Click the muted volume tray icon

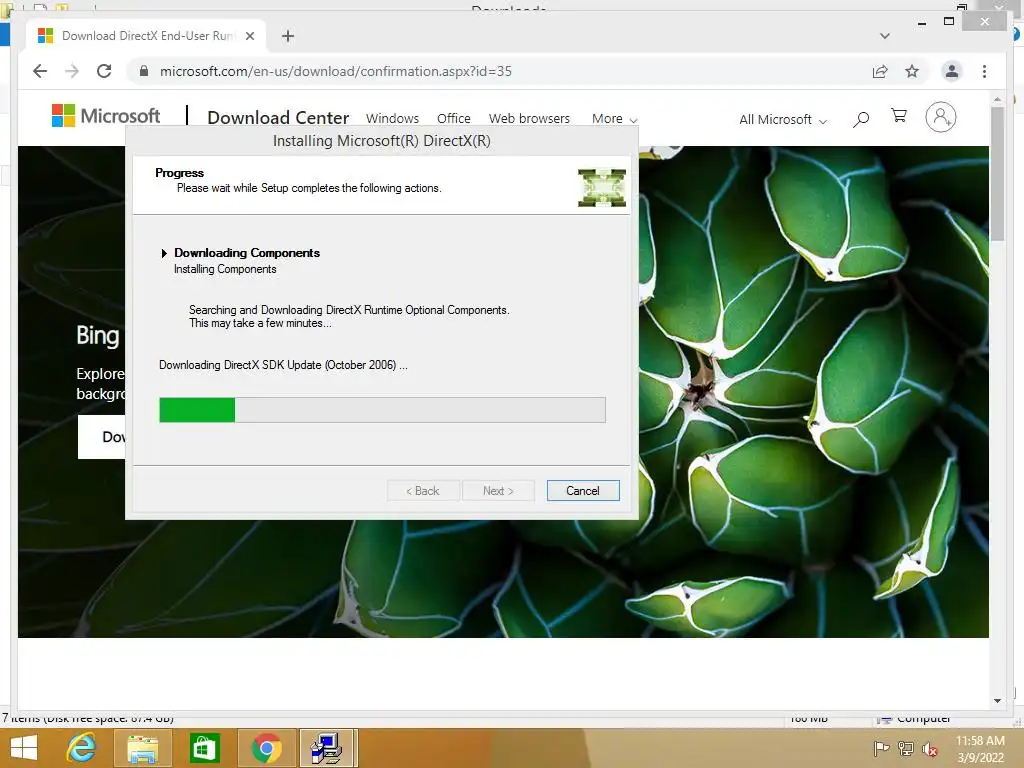(x=930, y=749)
